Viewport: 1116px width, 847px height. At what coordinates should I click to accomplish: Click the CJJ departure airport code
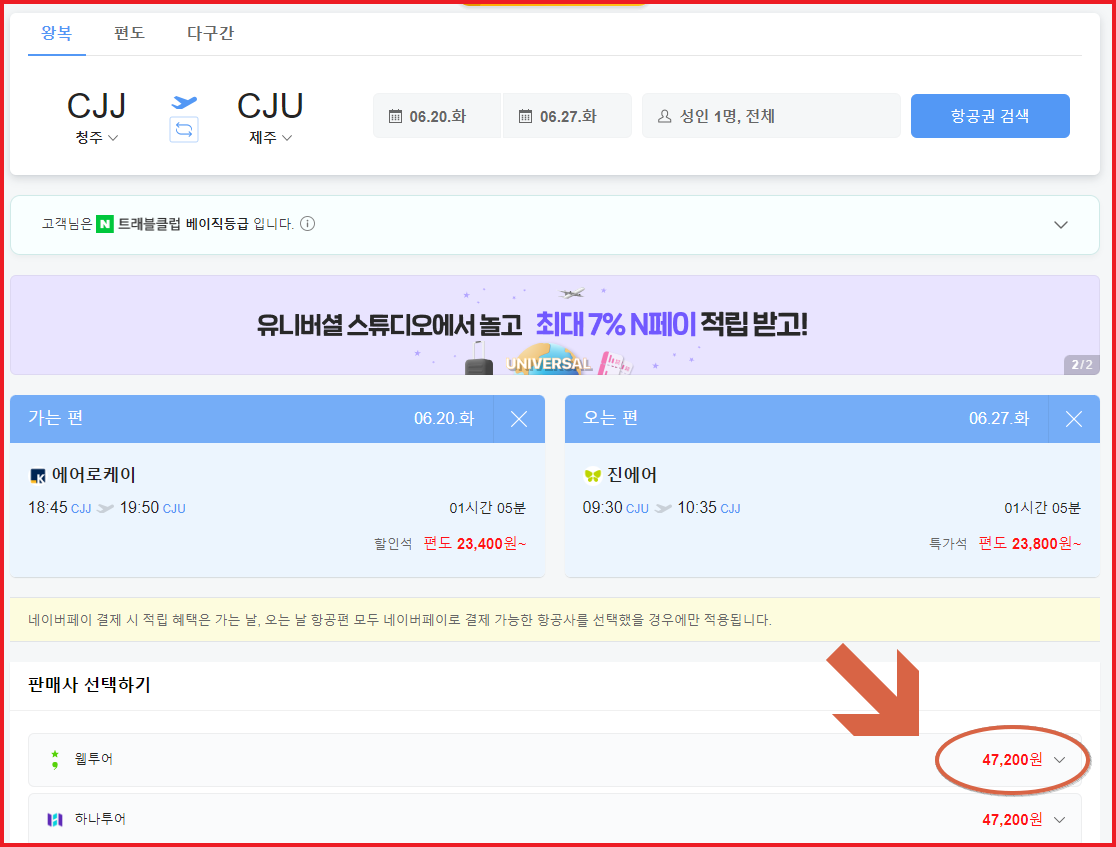(97, 106)
